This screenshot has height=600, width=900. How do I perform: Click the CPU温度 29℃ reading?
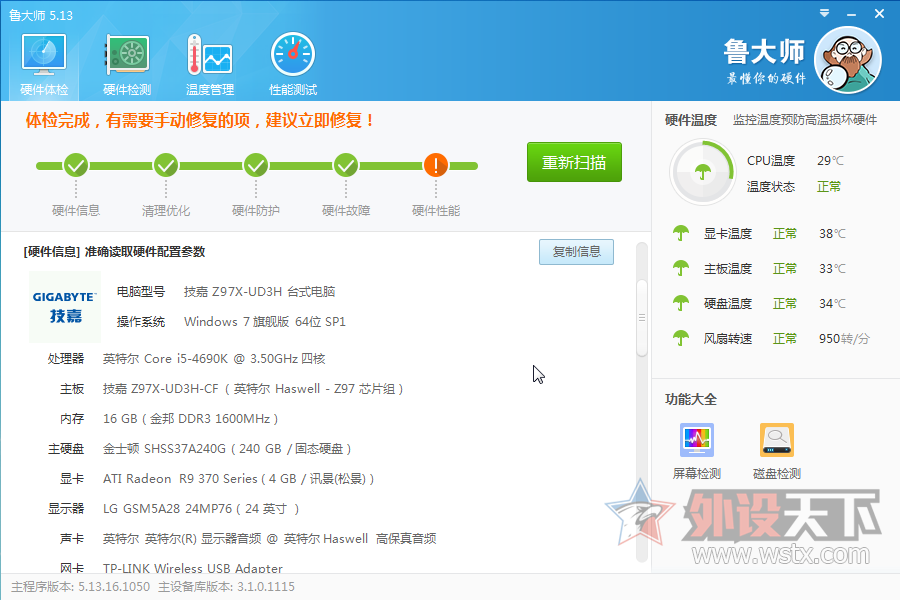[831, 161]
